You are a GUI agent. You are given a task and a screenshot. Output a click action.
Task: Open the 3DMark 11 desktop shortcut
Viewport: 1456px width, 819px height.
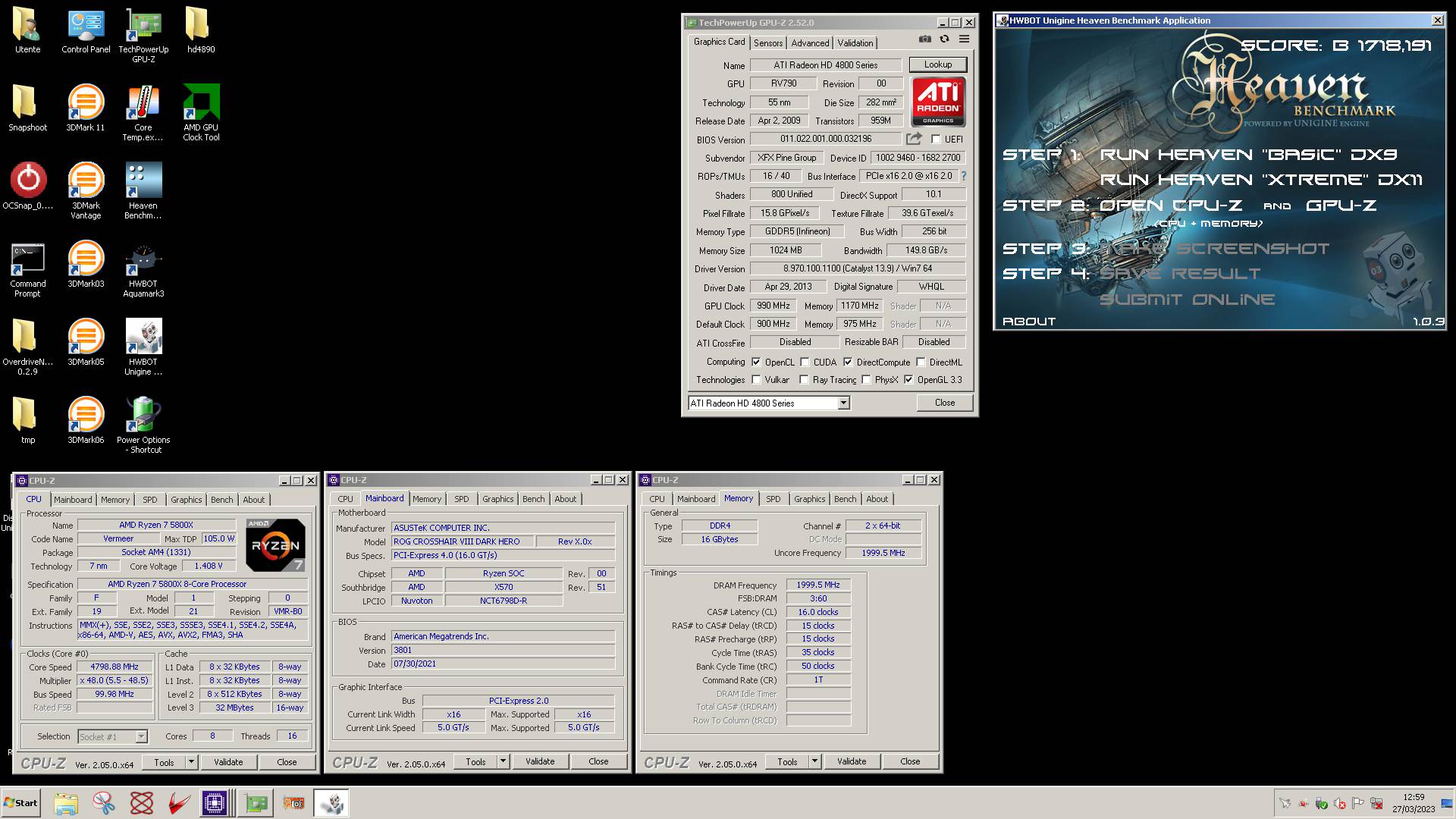86,108
